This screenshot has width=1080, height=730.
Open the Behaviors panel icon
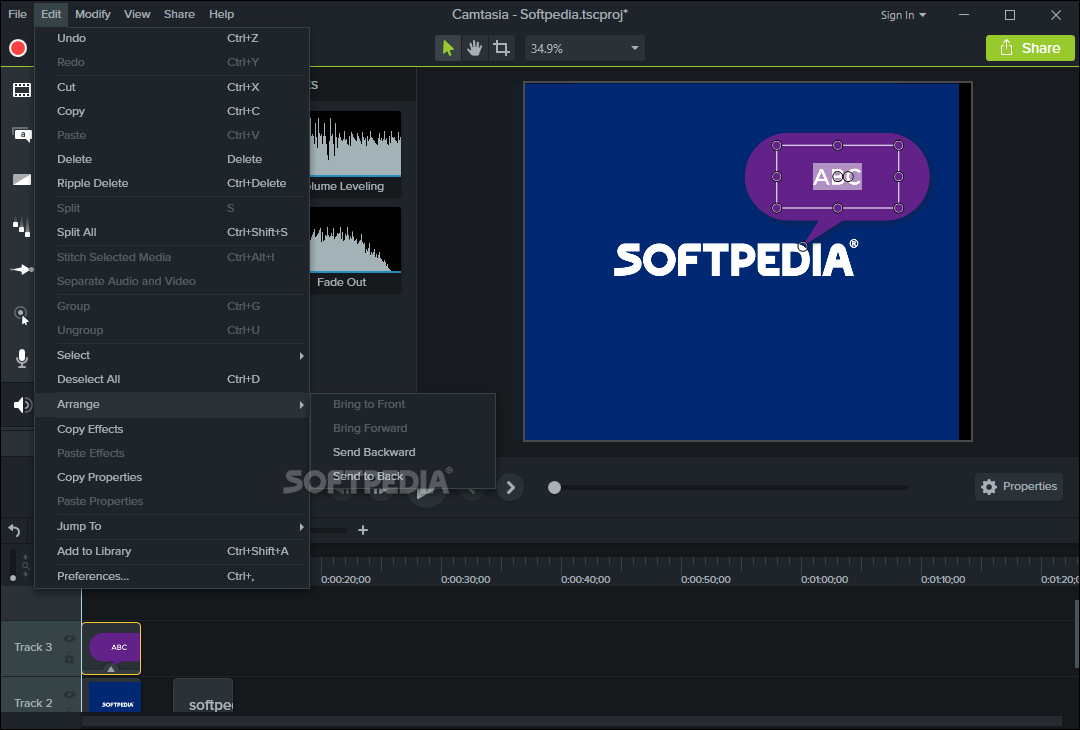(22, 225)
